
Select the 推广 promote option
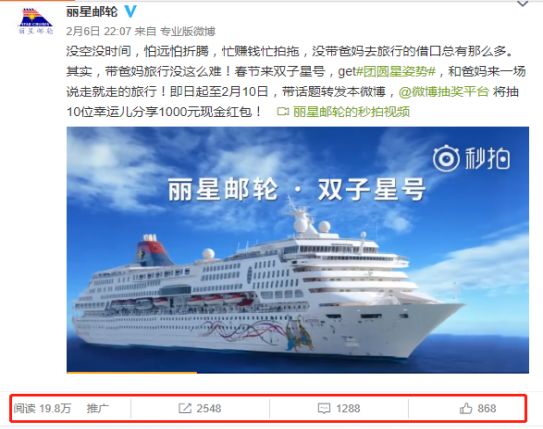click(x=97, y=408)
